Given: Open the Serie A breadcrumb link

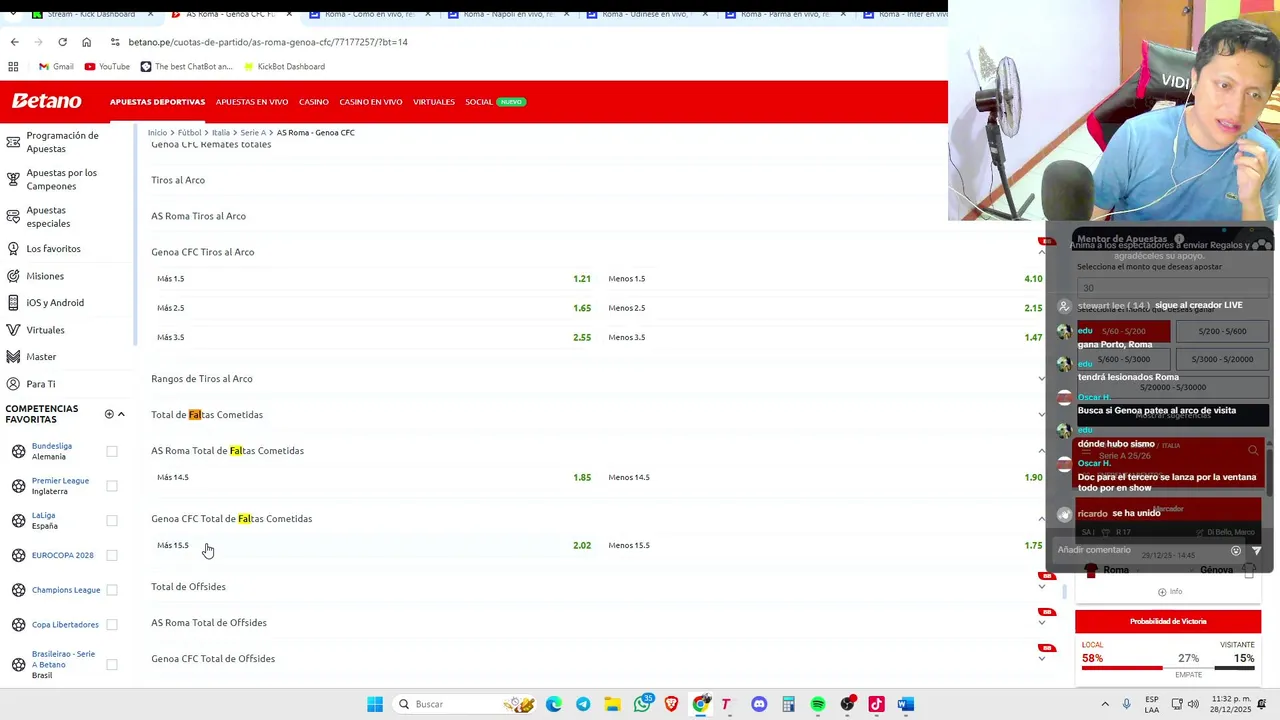Looking at the screenshot, I should click(253, 132).
